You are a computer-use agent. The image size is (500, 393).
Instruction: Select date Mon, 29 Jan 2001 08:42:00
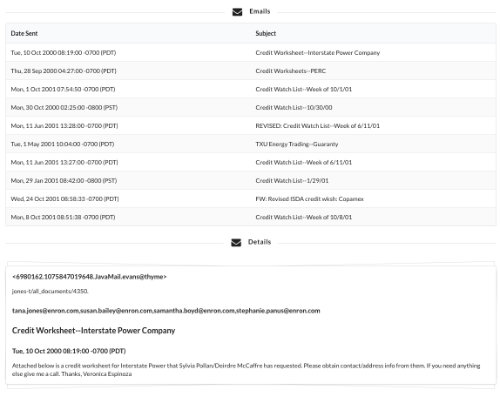64,181
